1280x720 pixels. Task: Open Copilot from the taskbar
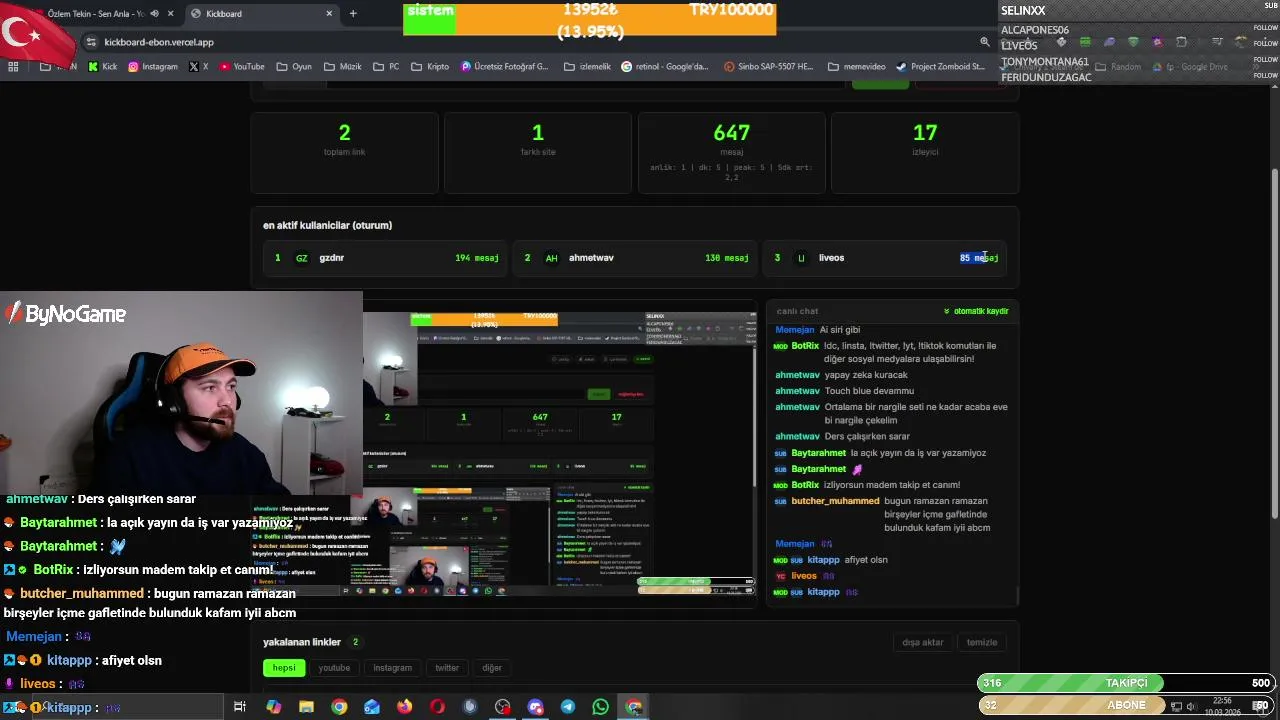pyautogui.click(x=274, y=707)
